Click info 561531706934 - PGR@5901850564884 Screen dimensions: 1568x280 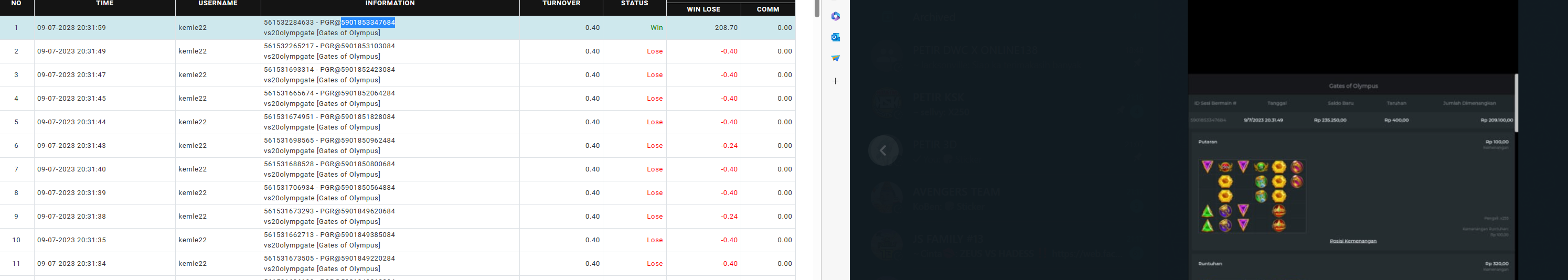click(x=329, y=188)
